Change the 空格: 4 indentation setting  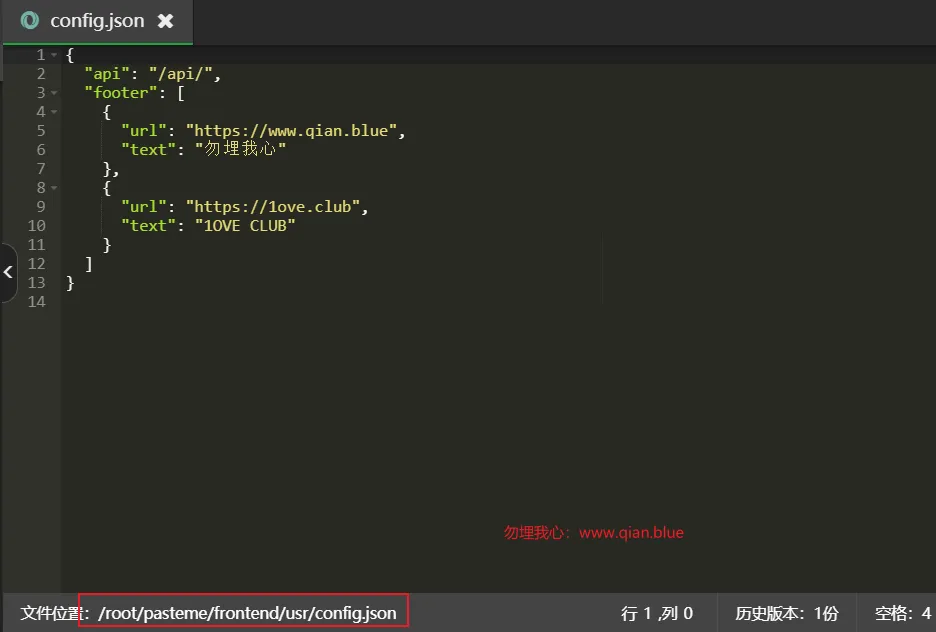click(x=902, y=613)
